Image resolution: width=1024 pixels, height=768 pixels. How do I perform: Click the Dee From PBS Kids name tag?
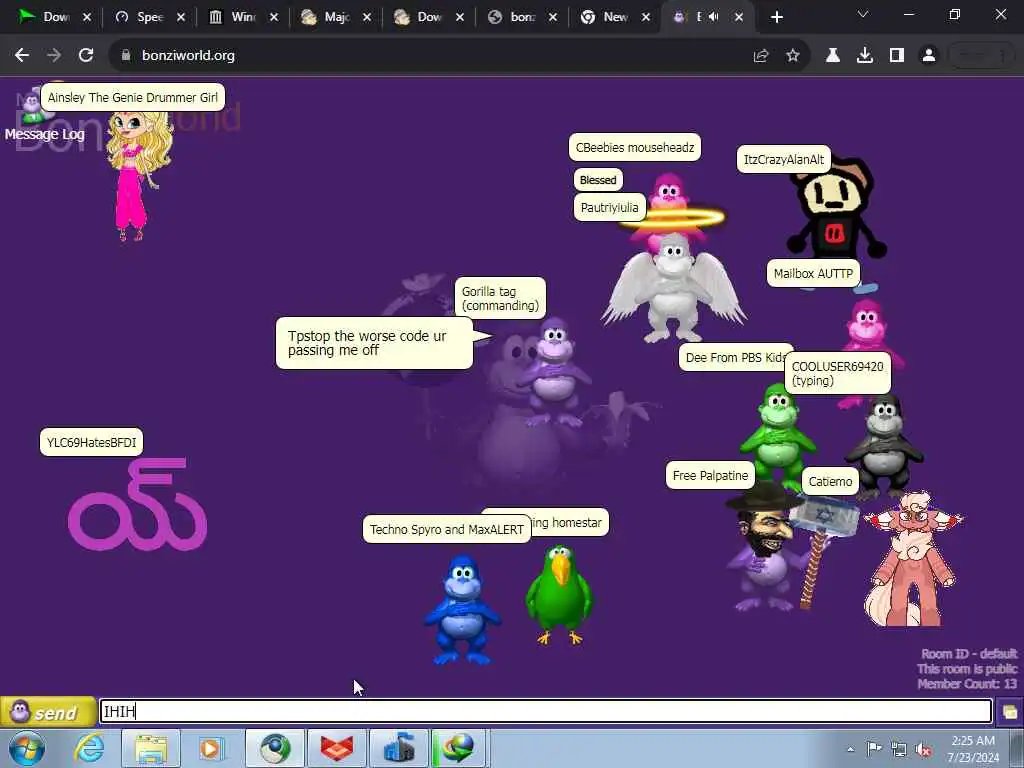[733, 357]
